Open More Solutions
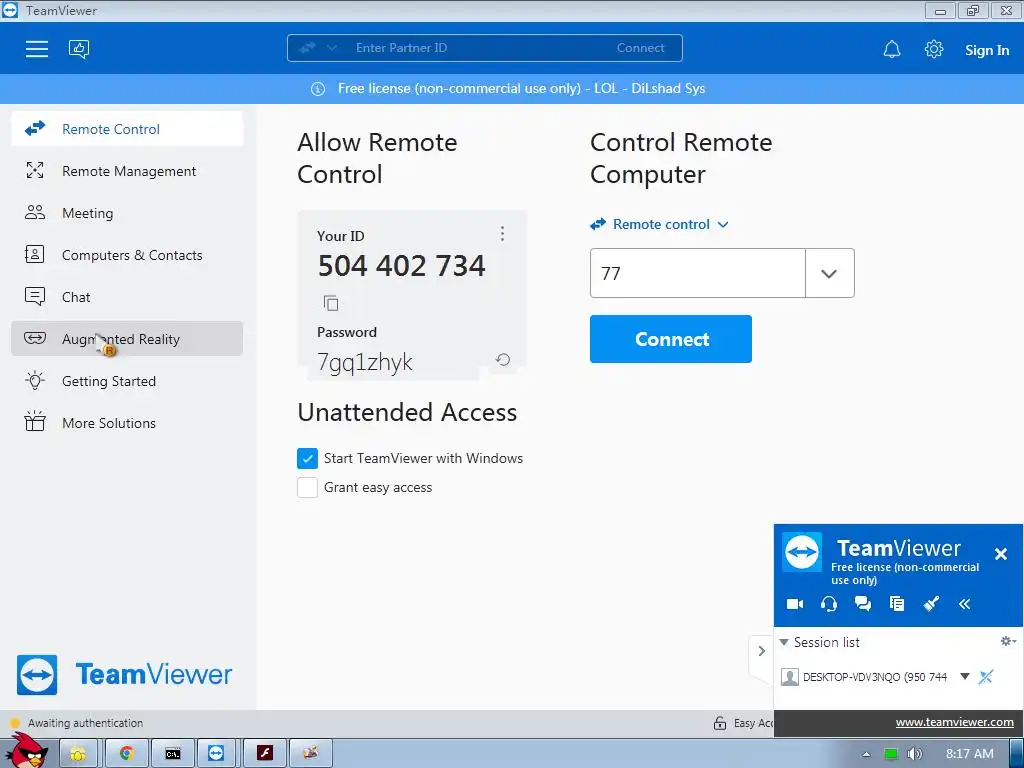The image size is (1024, 768). coord(127,423)
